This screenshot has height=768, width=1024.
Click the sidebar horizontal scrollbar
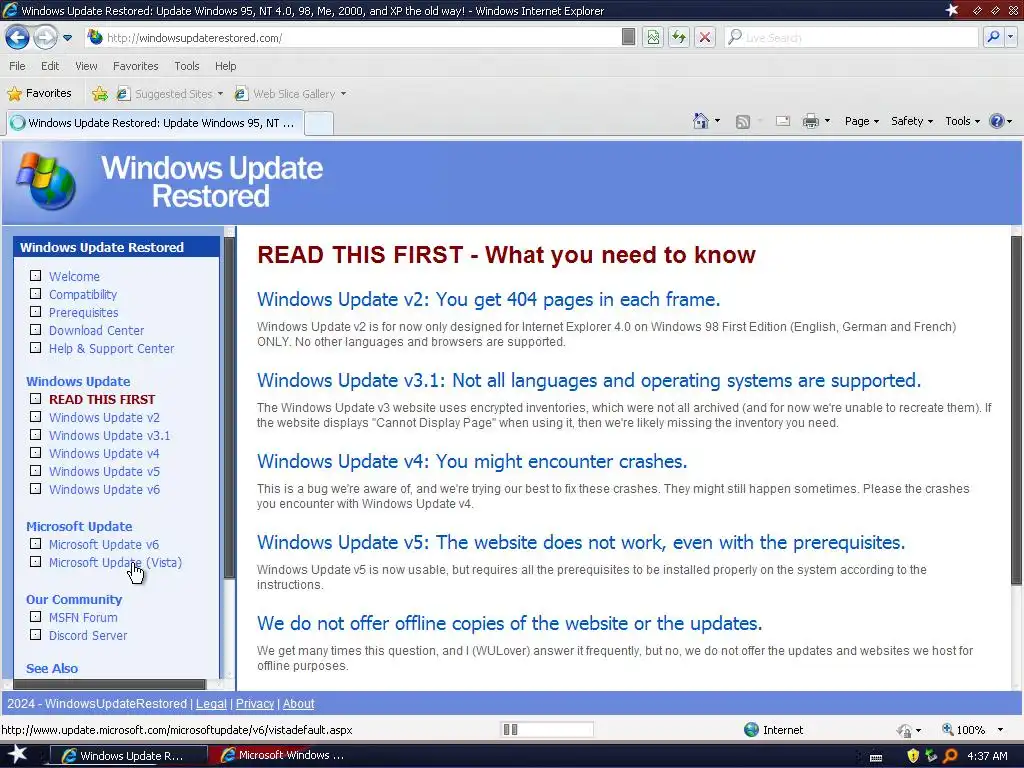pos(110,684)
